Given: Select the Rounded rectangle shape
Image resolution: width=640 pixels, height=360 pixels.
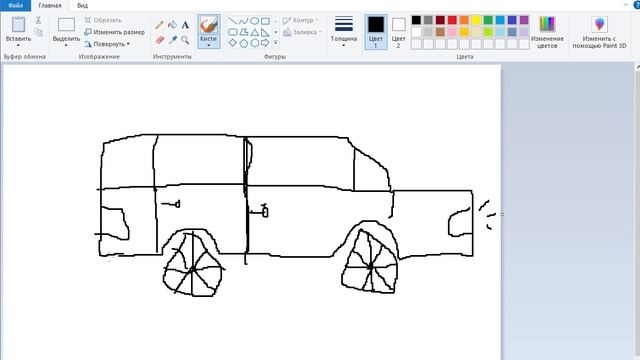Looking at the screenshot, I should (233, 32).
